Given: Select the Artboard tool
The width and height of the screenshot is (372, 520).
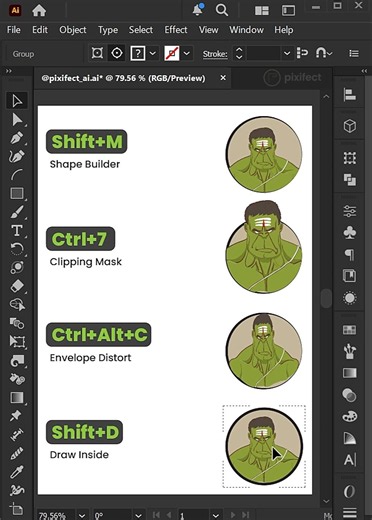Looking at the screenshot, I should [17, 509].
